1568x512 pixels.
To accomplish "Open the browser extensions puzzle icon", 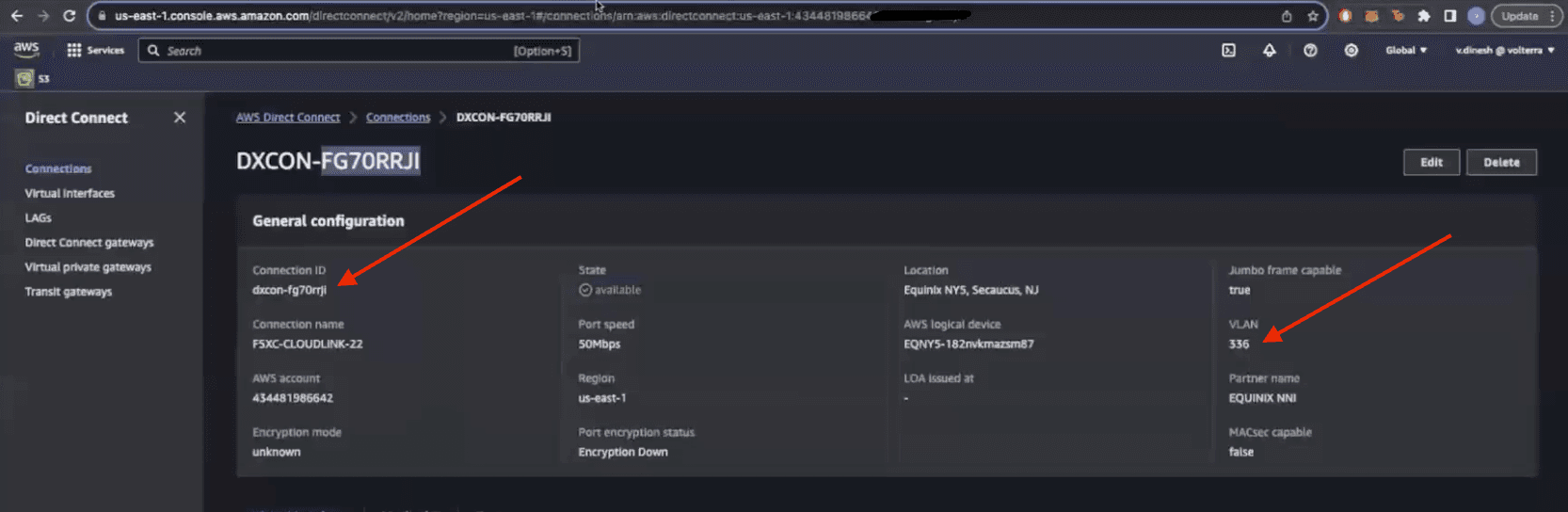I will pos(1424,16).
